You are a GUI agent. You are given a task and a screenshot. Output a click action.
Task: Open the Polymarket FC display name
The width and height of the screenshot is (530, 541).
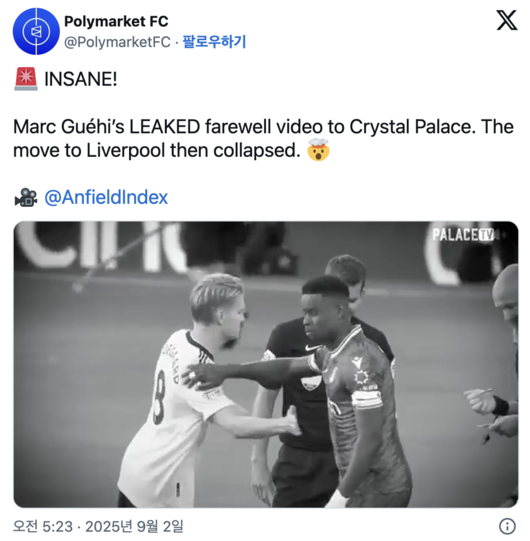pos(116,21)
